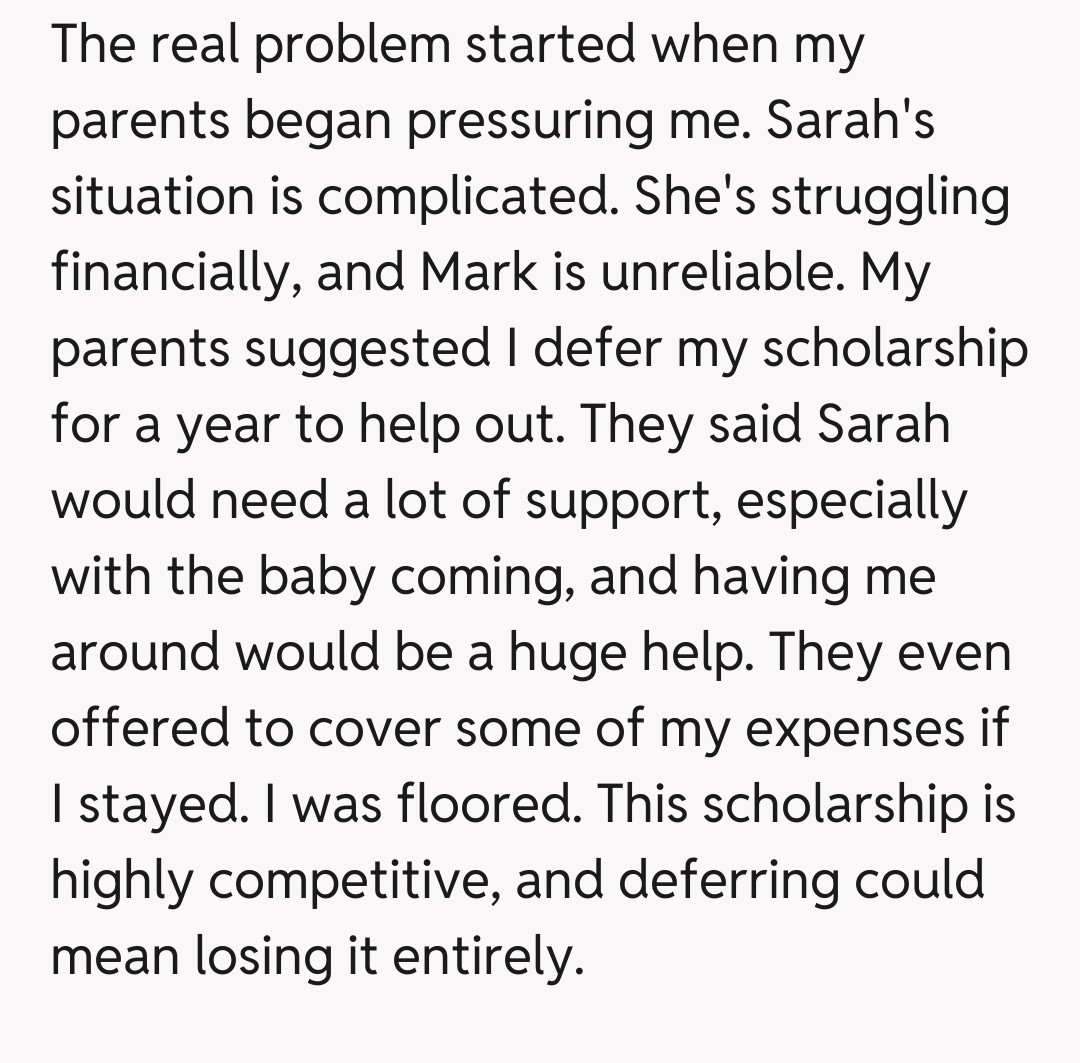The height and width of the screenshot is (1063, 1080).
Task: Click the word "especially"
Action: pos(852,501)
